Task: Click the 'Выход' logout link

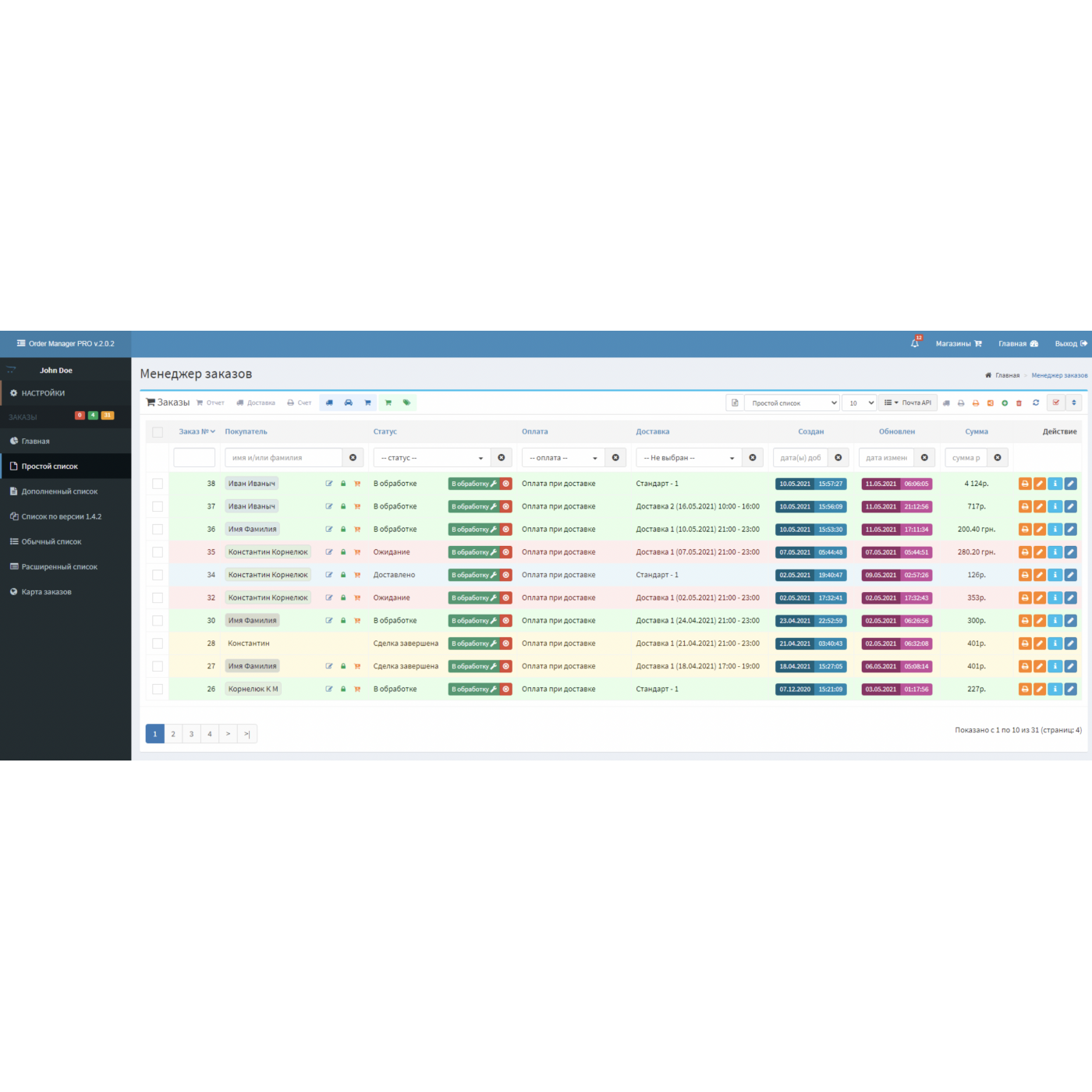Action: tap(1070, 344)
